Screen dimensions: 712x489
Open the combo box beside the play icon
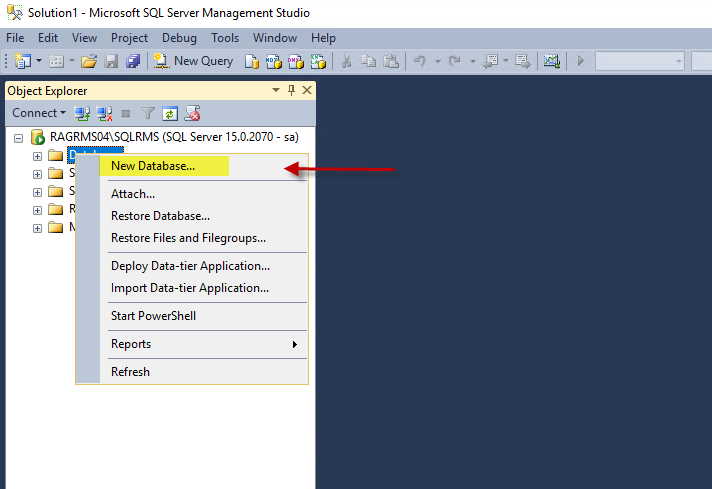pos(639,61)
